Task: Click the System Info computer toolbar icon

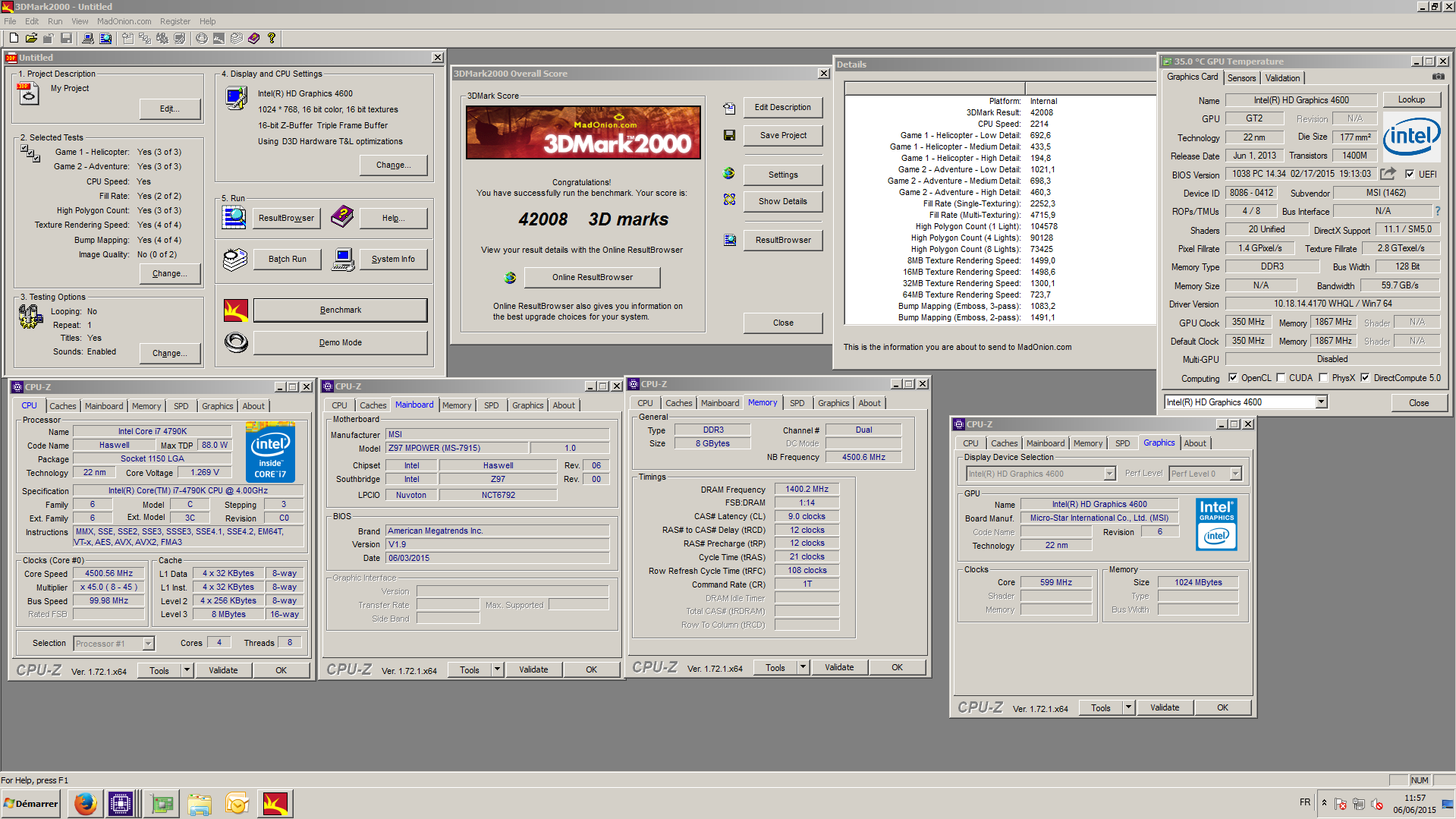Action: [x=88, y=38]
